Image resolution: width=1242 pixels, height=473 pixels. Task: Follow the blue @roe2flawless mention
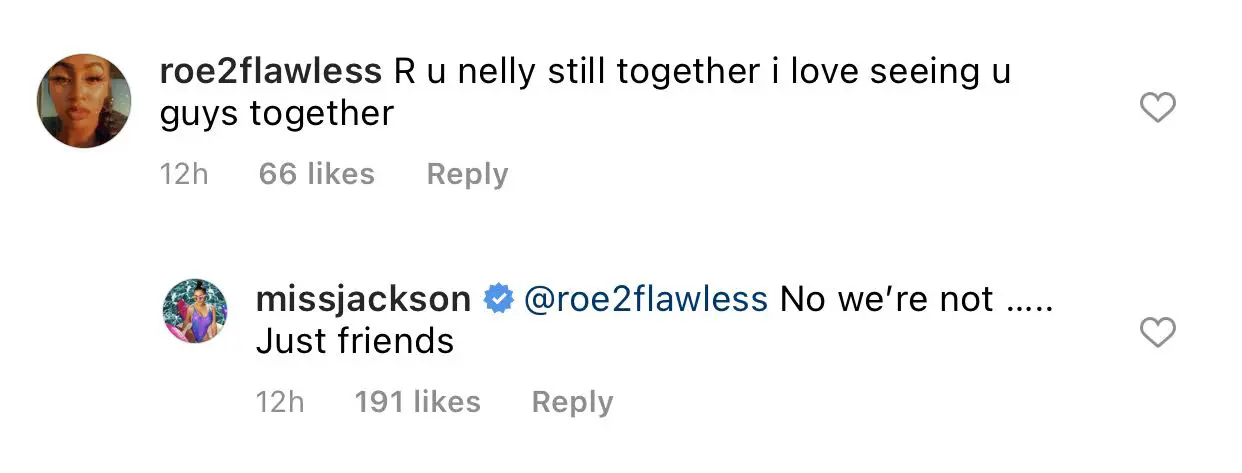[x=645, y=299]
